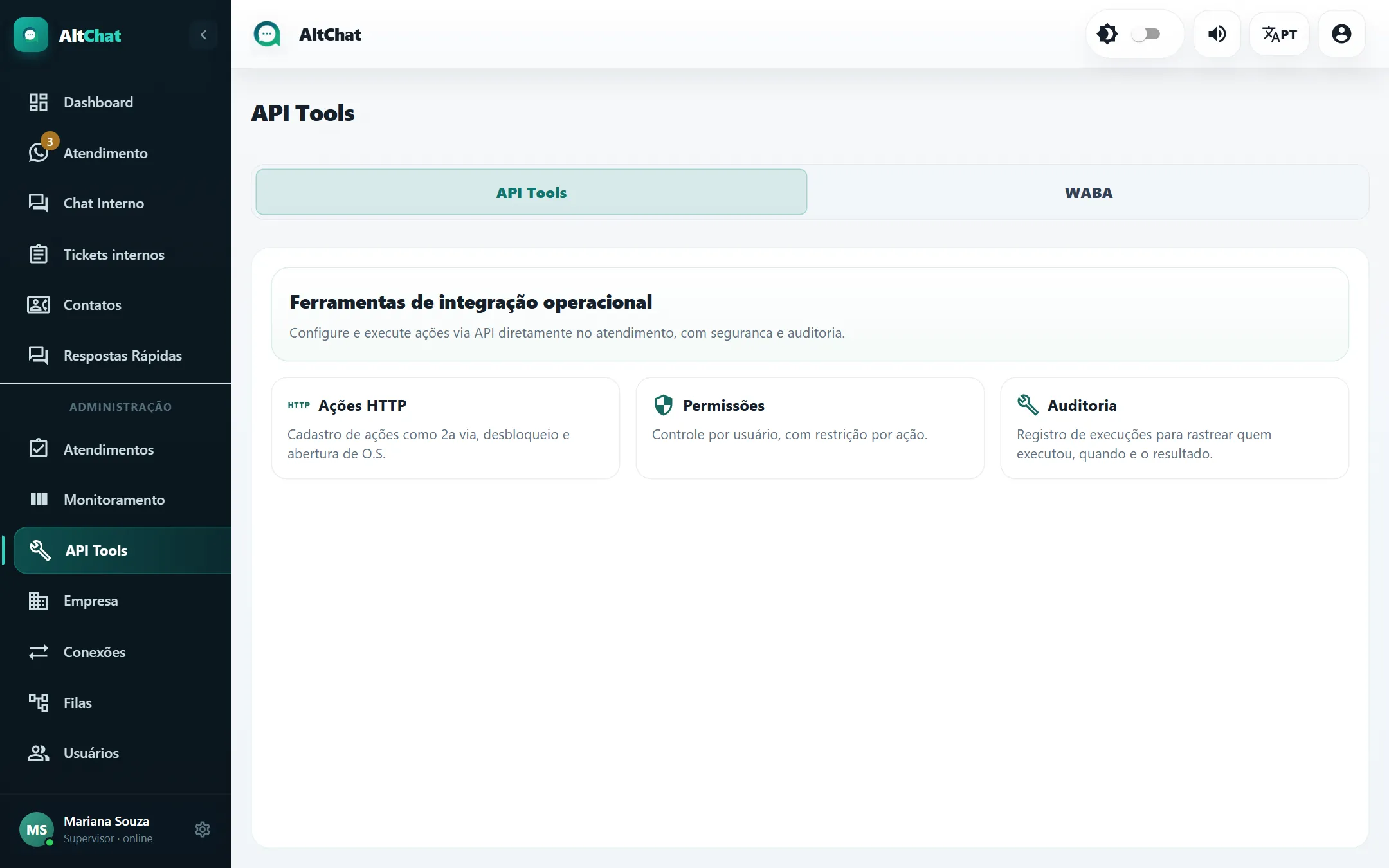Image resolution: width=1389 pixels, height=868 pixels.
Task: Open the Dashboard icon in sidebar
Action: (39, 102)
